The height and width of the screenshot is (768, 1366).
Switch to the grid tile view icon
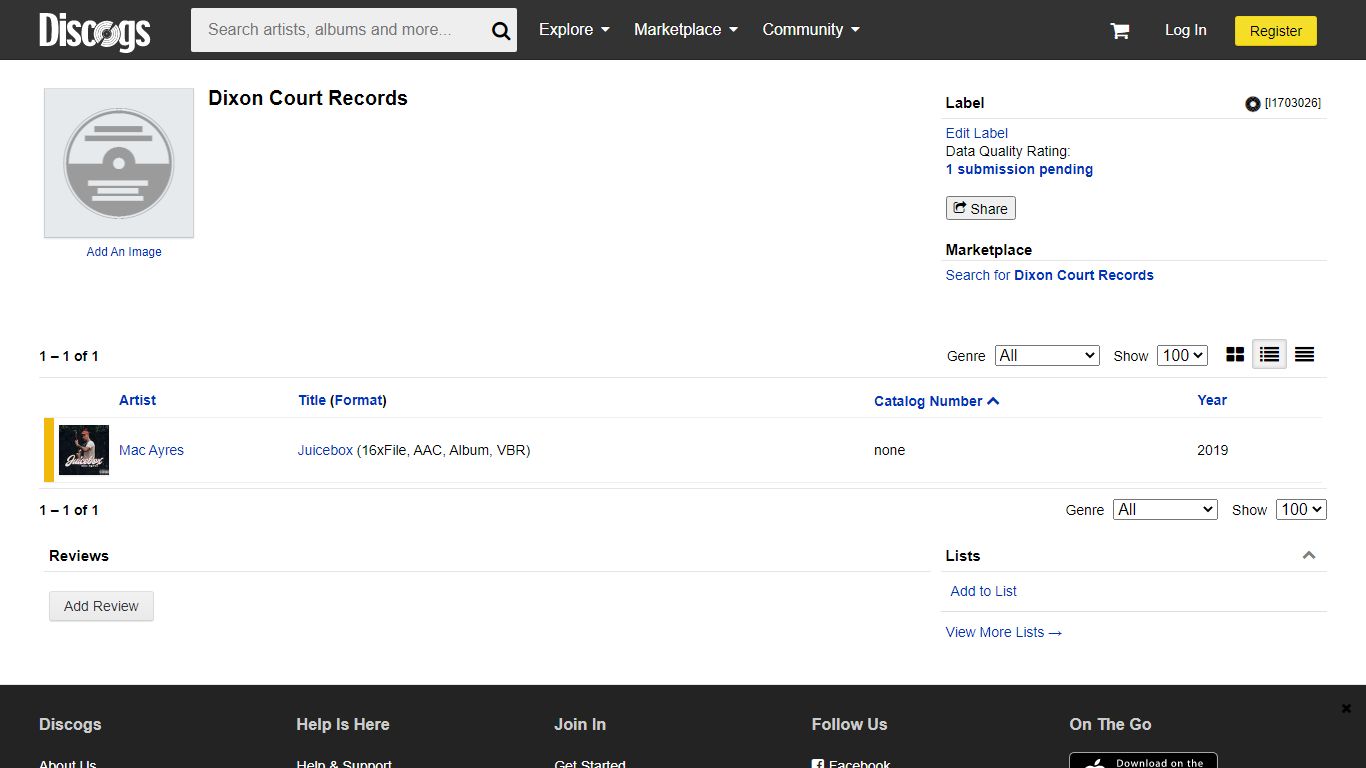1235,355
